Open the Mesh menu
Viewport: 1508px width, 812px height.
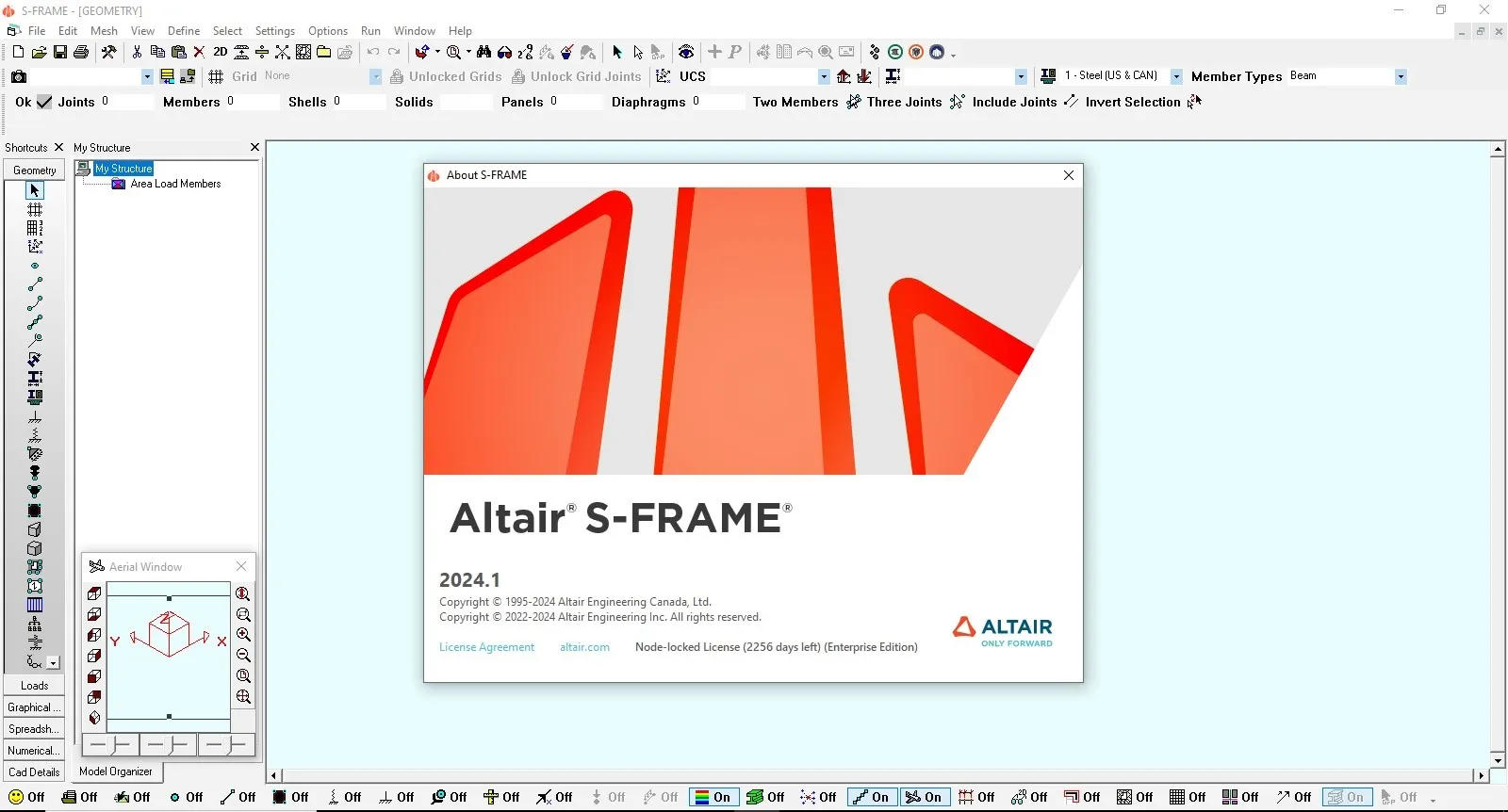pos(104,31)
